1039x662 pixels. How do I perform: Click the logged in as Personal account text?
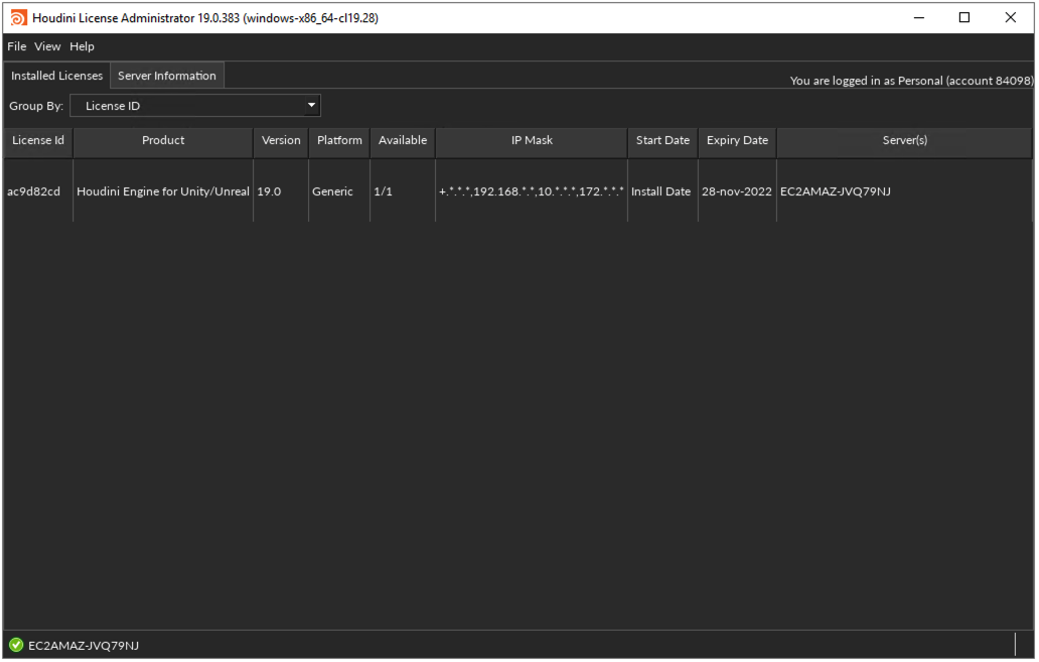click(911, 81)
